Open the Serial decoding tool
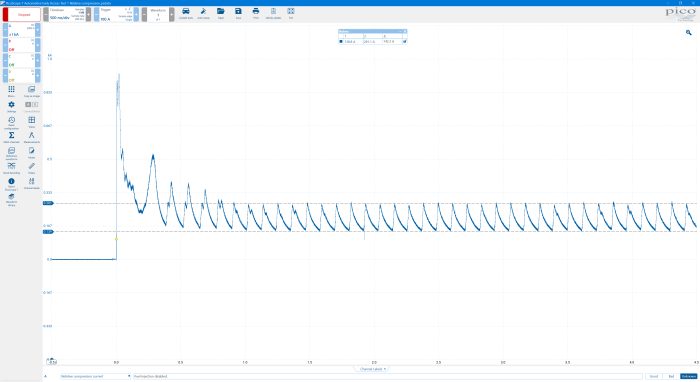 [x=12, y=168]
